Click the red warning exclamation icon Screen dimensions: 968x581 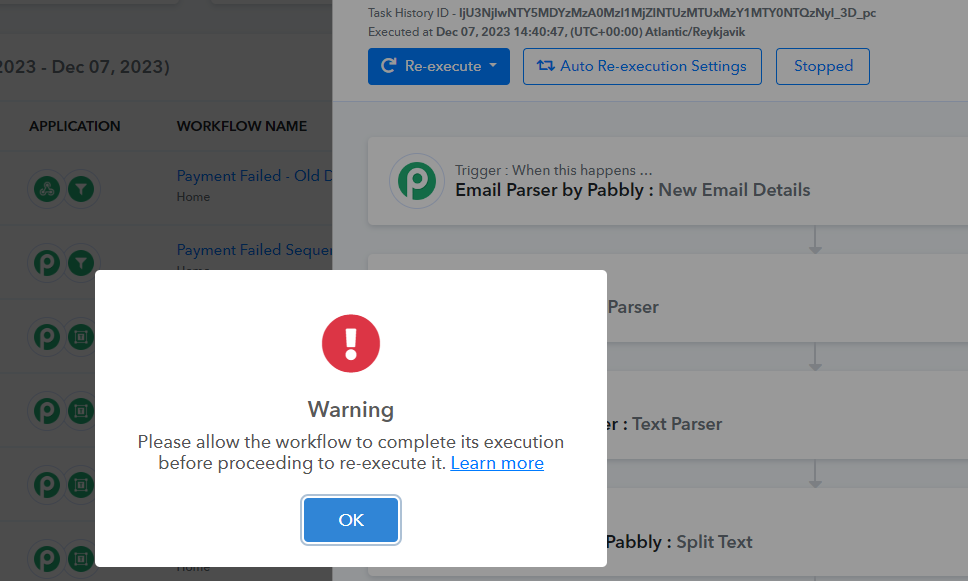point(351,343)
